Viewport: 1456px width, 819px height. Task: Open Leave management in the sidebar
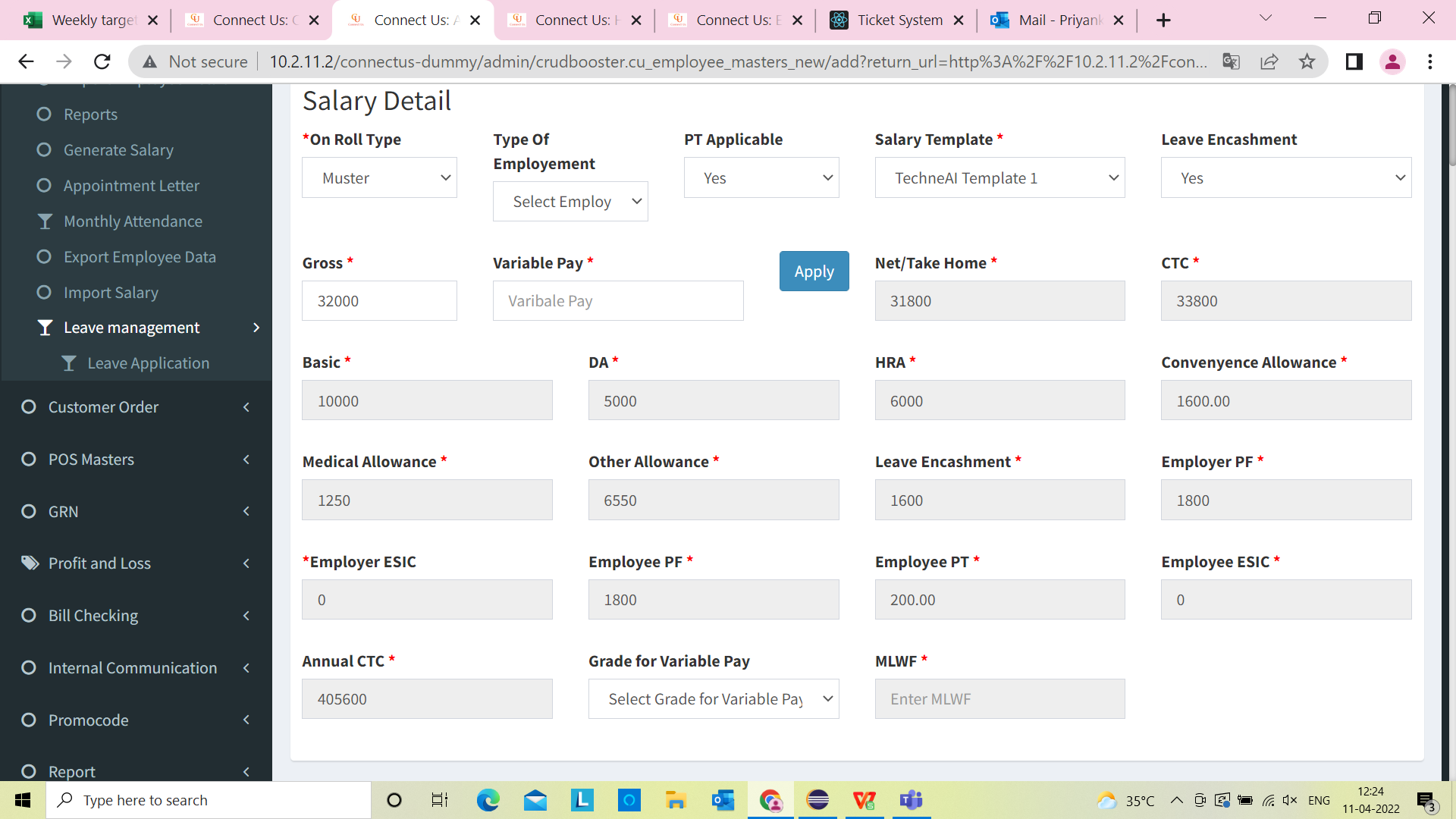point(136,328)
